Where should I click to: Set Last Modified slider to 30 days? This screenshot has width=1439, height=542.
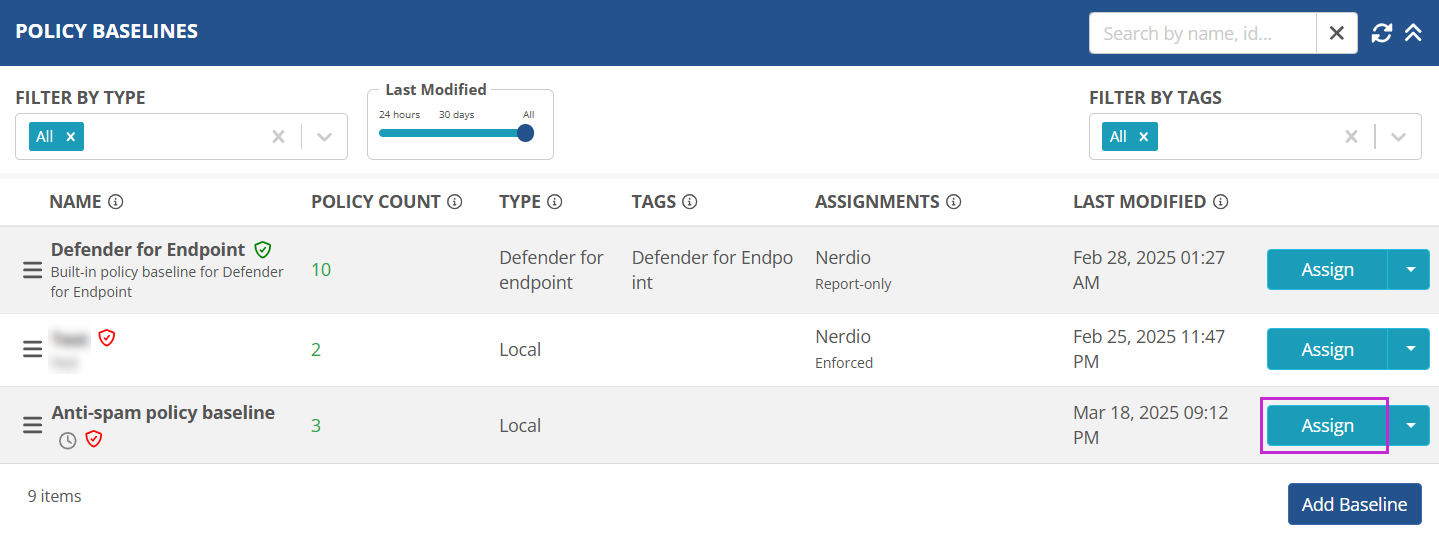(456, 114)
